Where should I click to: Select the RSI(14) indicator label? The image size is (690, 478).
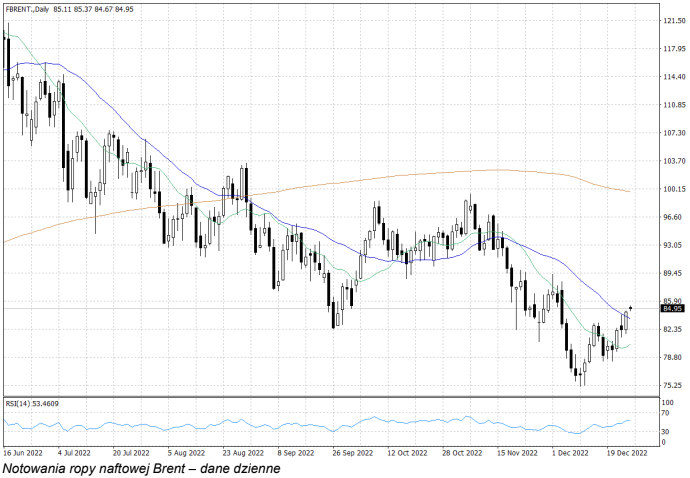pyautogui.click(x=32, y=403)
